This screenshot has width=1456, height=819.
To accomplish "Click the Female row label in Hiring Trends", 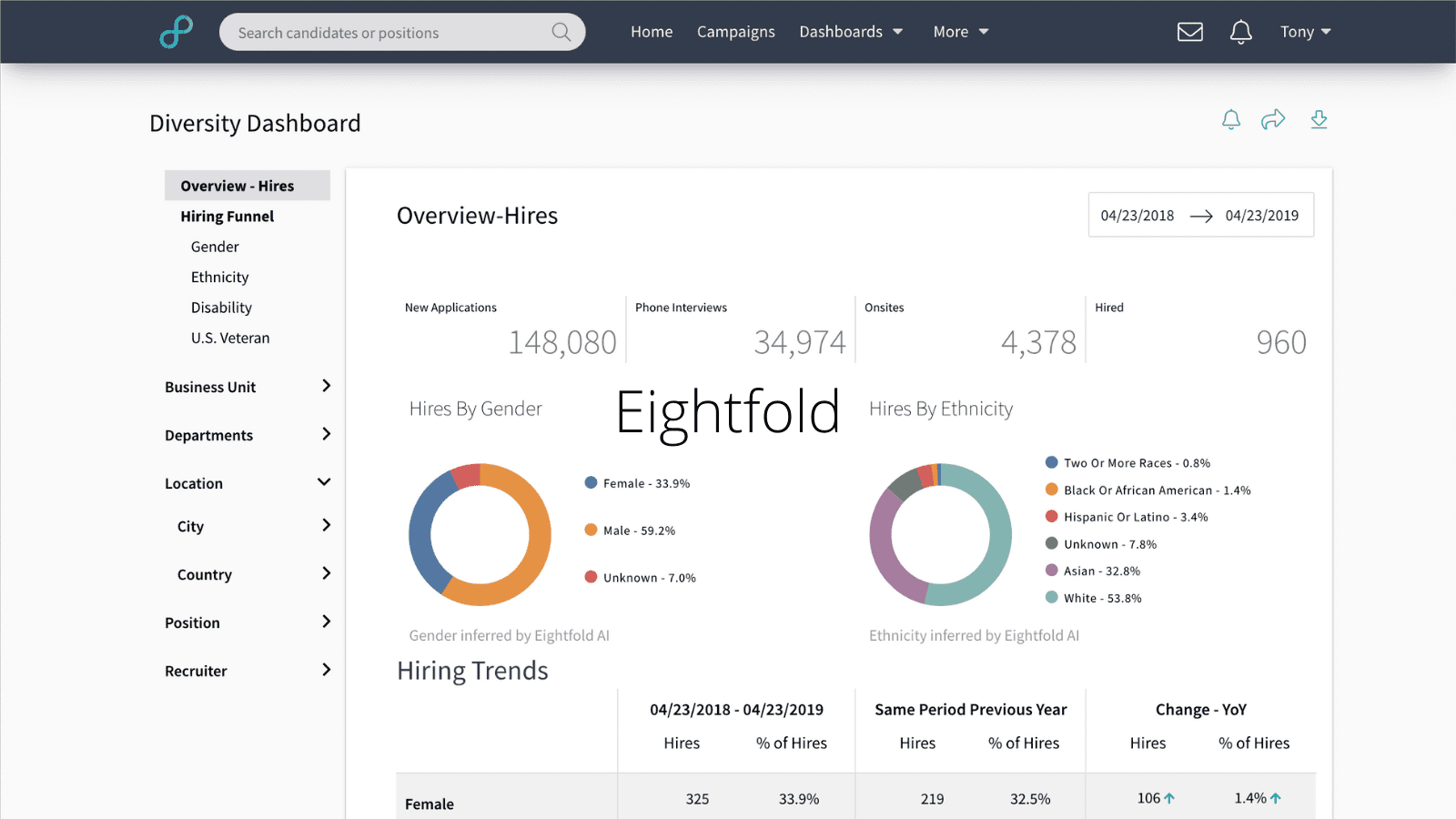I will click(430, 804).
